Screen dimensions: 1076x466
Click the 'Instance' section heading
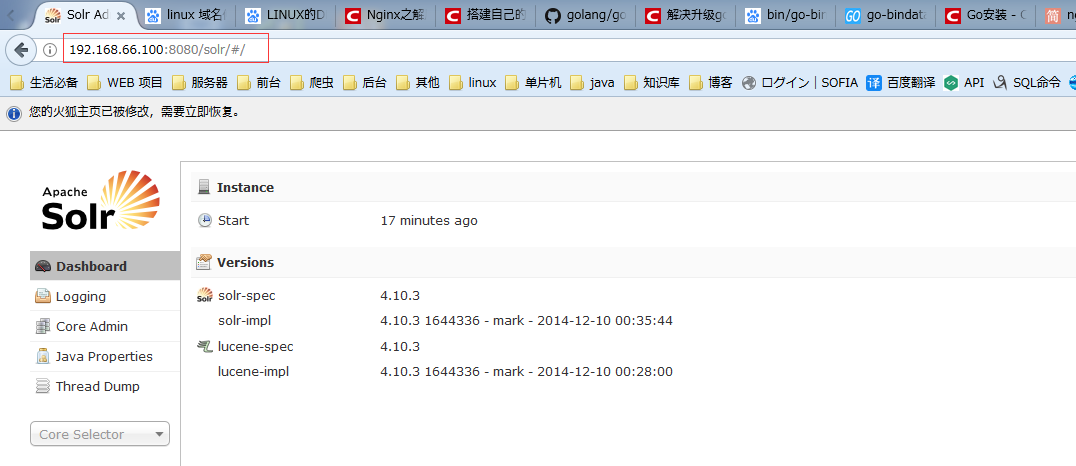[x=245, y=187]
